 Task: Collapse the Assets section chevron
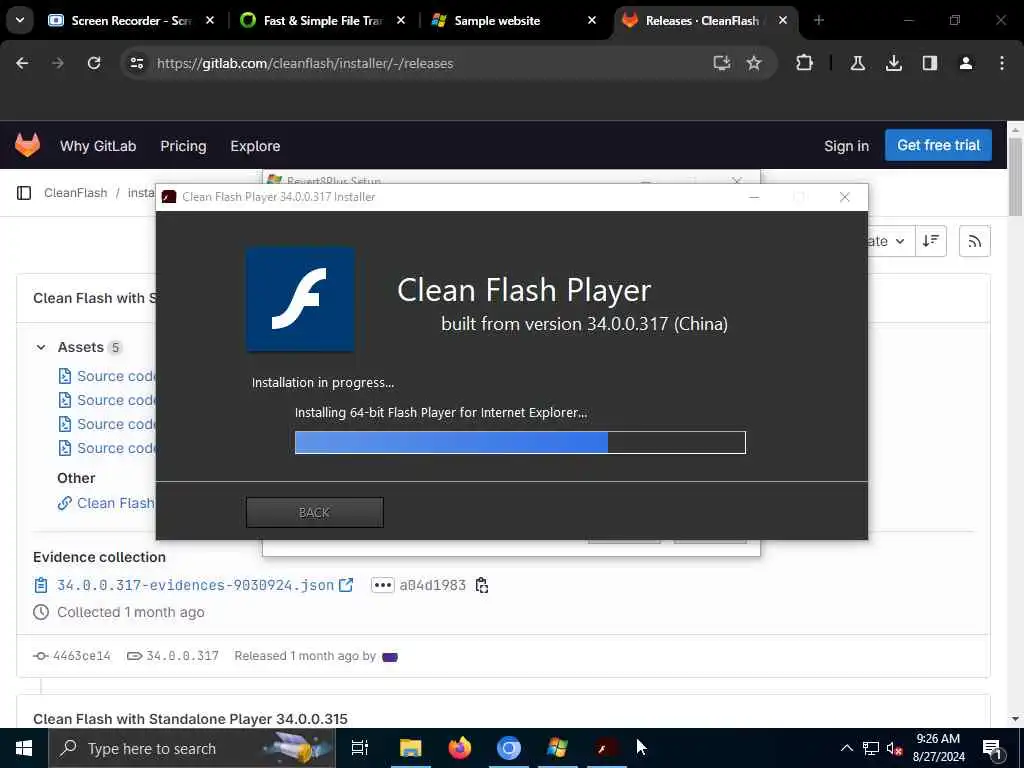pos(41,347)
